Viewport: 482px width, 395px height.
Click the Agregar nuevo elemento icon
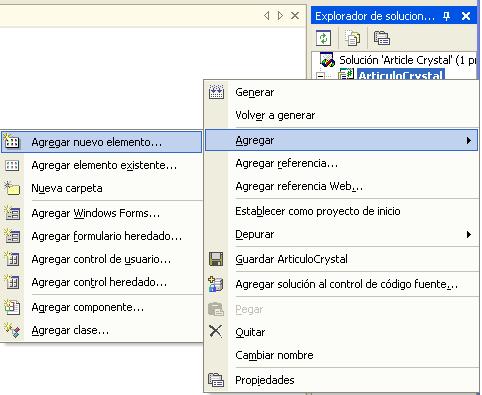click(x=12, y=142)
